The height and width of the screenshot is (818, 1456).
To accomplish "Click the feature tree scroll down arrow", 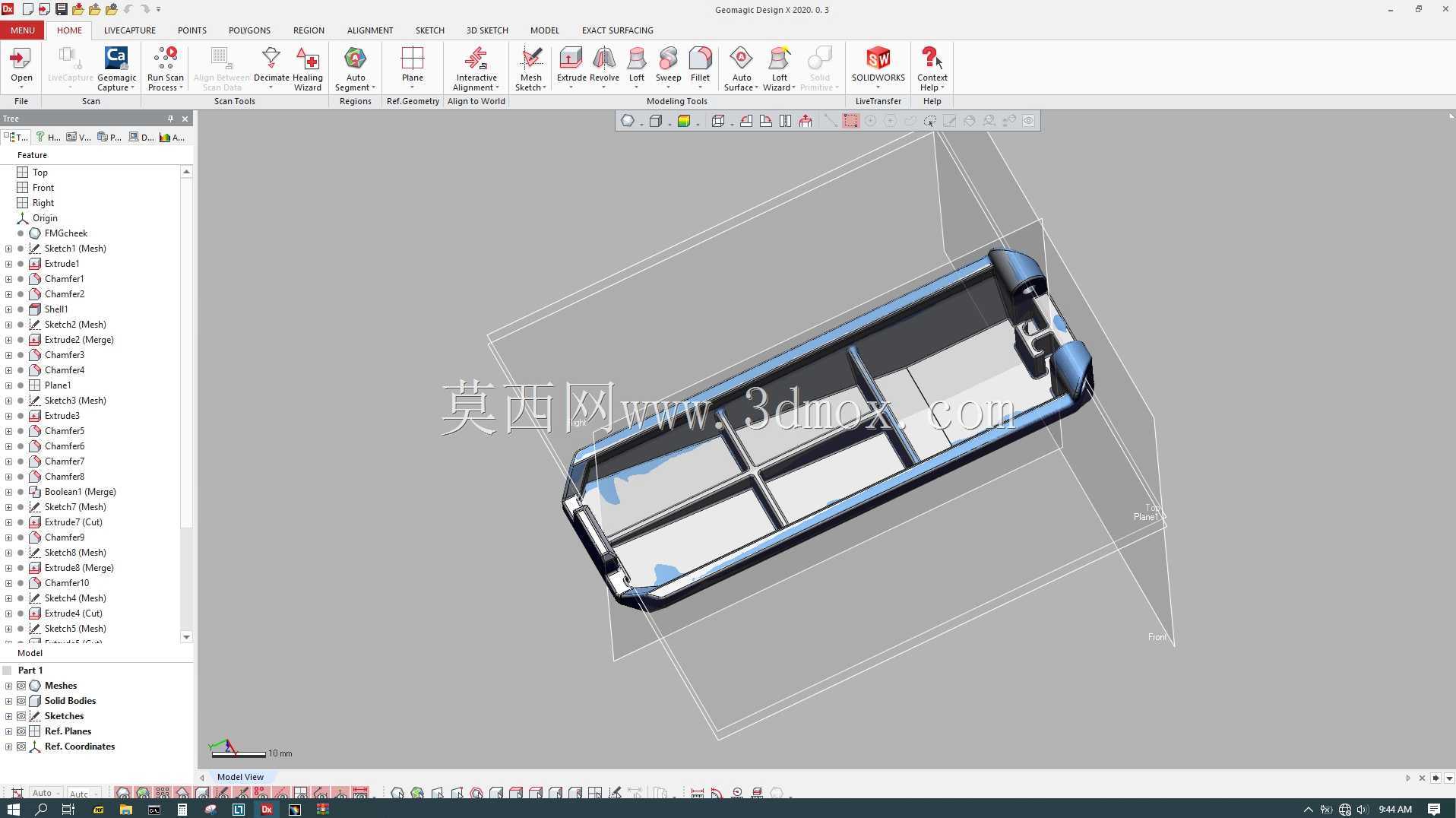I will coord(186,637).
